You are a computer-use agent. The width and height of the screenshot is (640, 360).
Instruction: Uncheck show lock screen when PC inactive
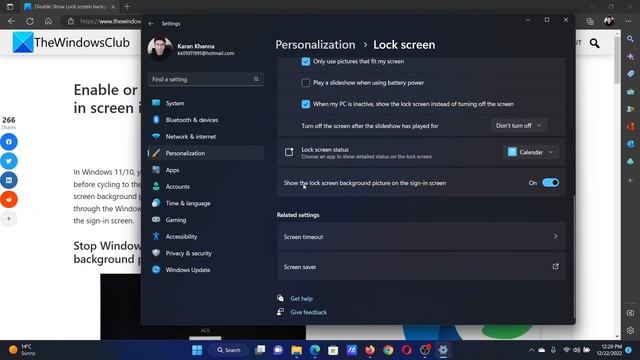pyautogui.click(x=305, y=104)
